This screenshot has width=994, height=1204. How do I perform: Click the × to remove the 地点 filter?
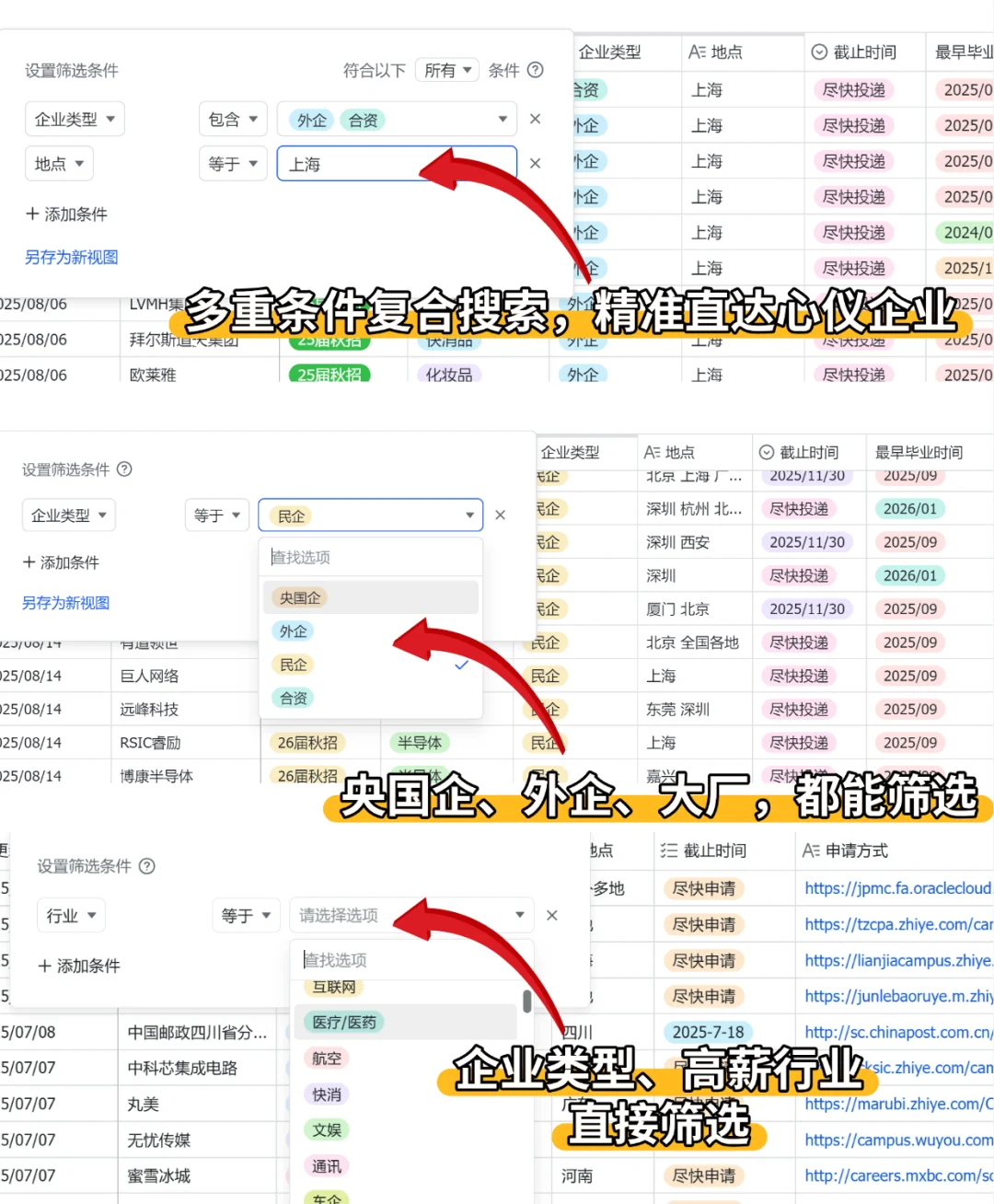(x=535, y=163)
